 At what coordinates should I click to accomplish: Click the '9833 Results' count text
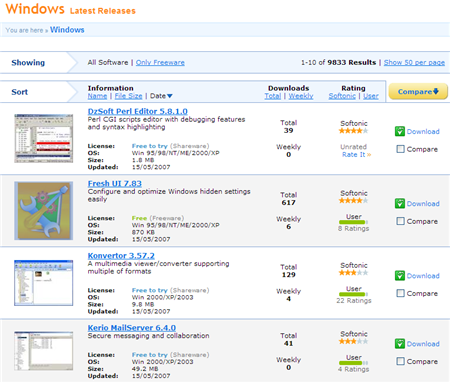[351, 62]
